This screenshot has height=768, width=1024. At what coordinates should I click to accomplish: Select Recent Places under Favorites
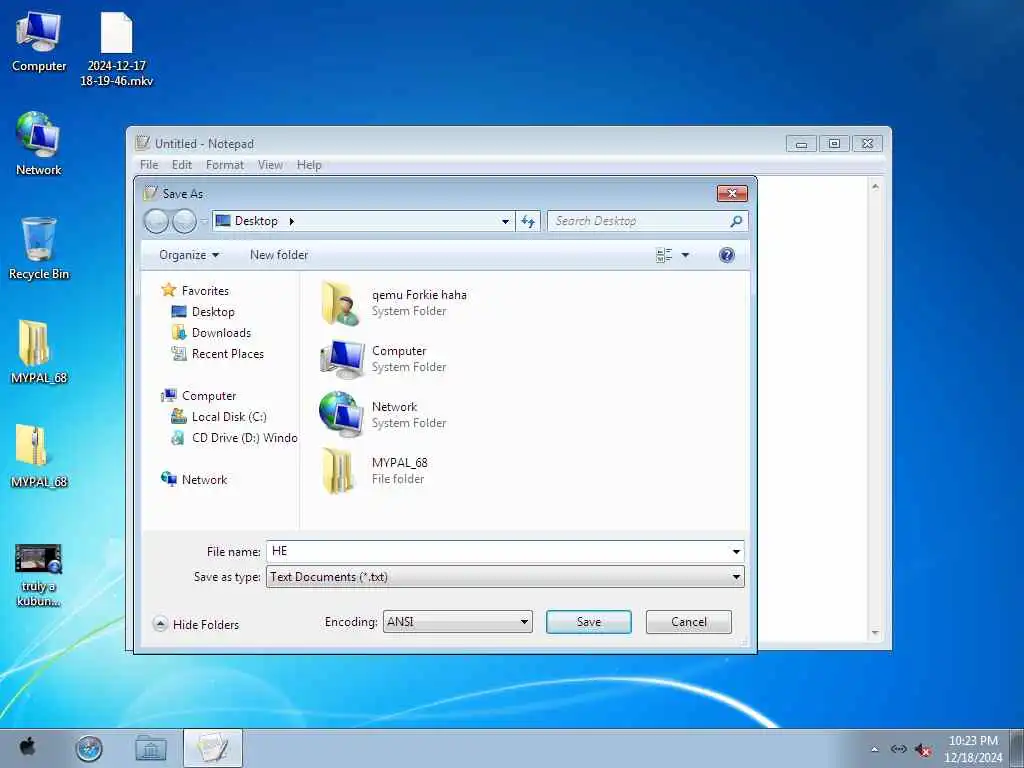pyautogui.click(x=217, y=353)
